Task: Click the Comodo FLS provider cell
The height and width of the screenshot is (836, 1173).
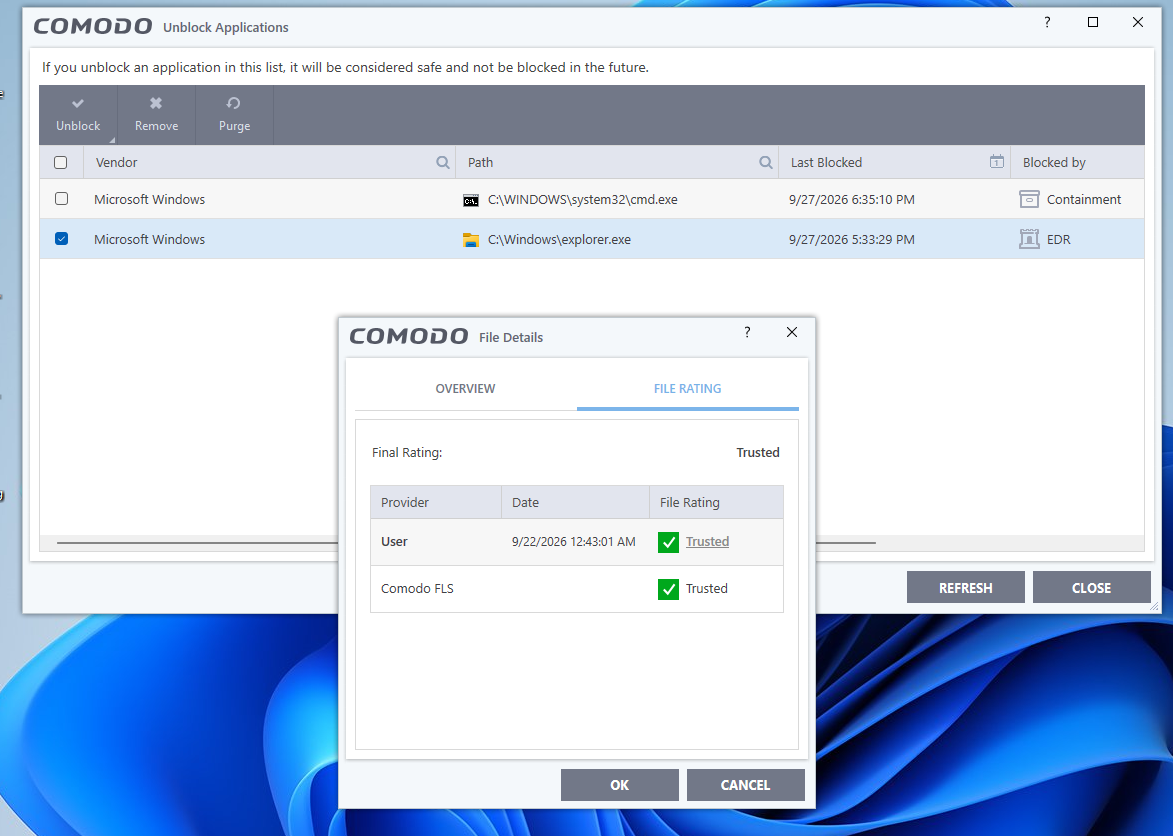Action: 417,588
